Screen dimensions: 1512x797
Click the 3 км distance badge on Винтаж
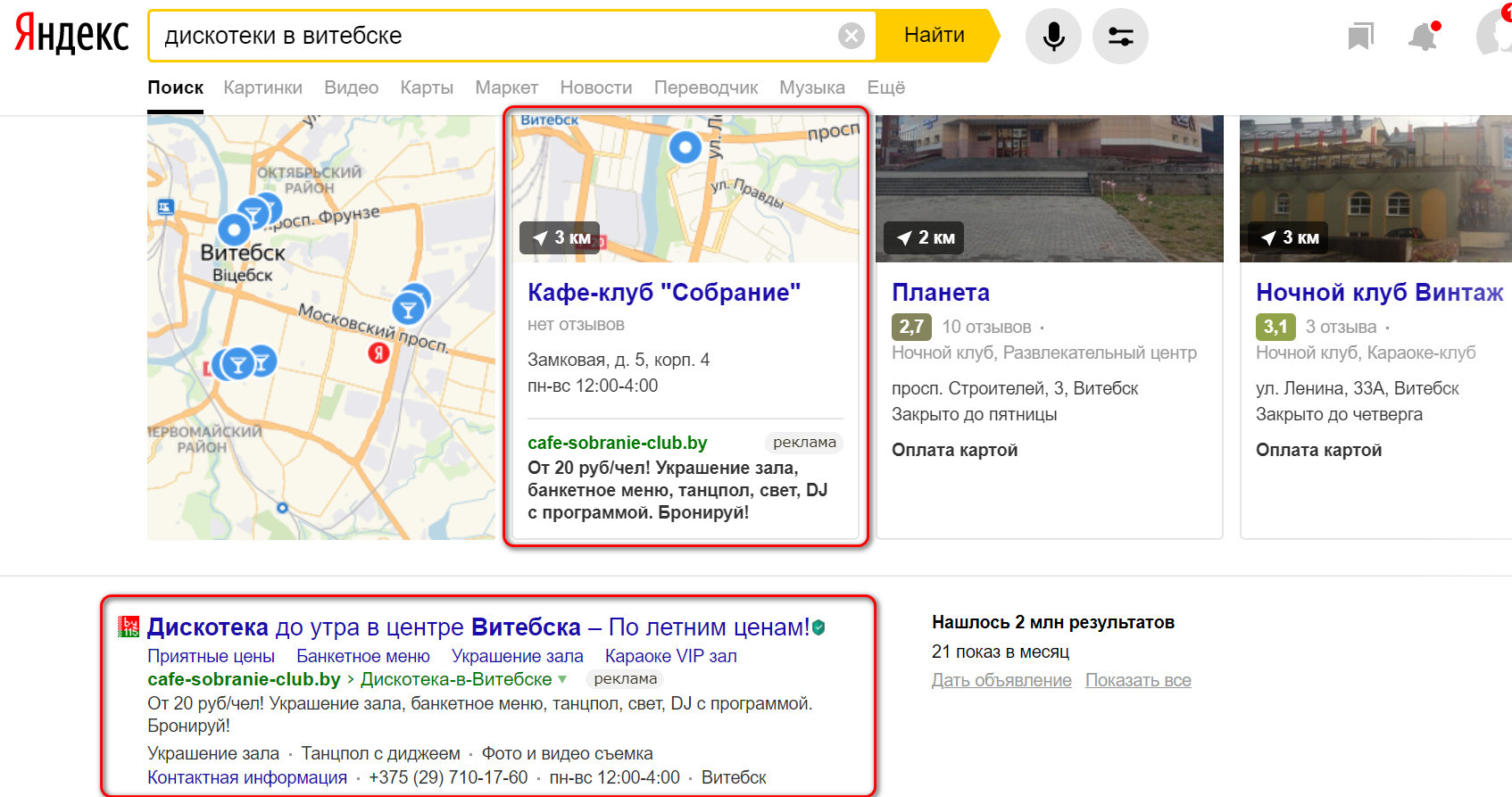[1288, 237]
